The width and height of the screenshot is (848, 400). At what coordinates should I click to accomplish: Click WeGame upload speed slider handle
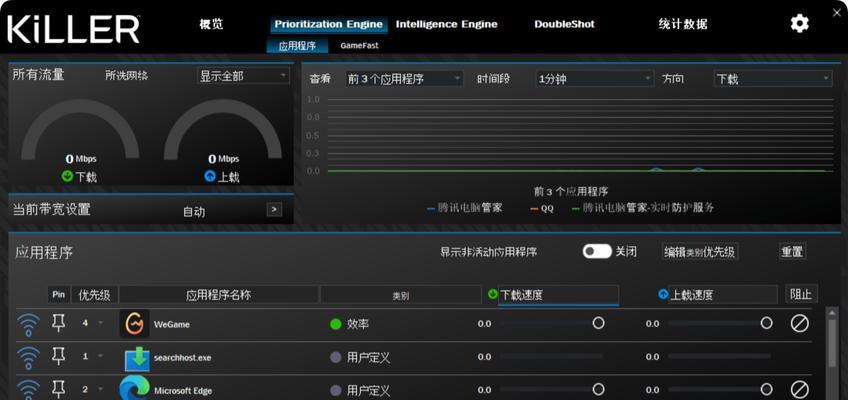pos(766,323)
